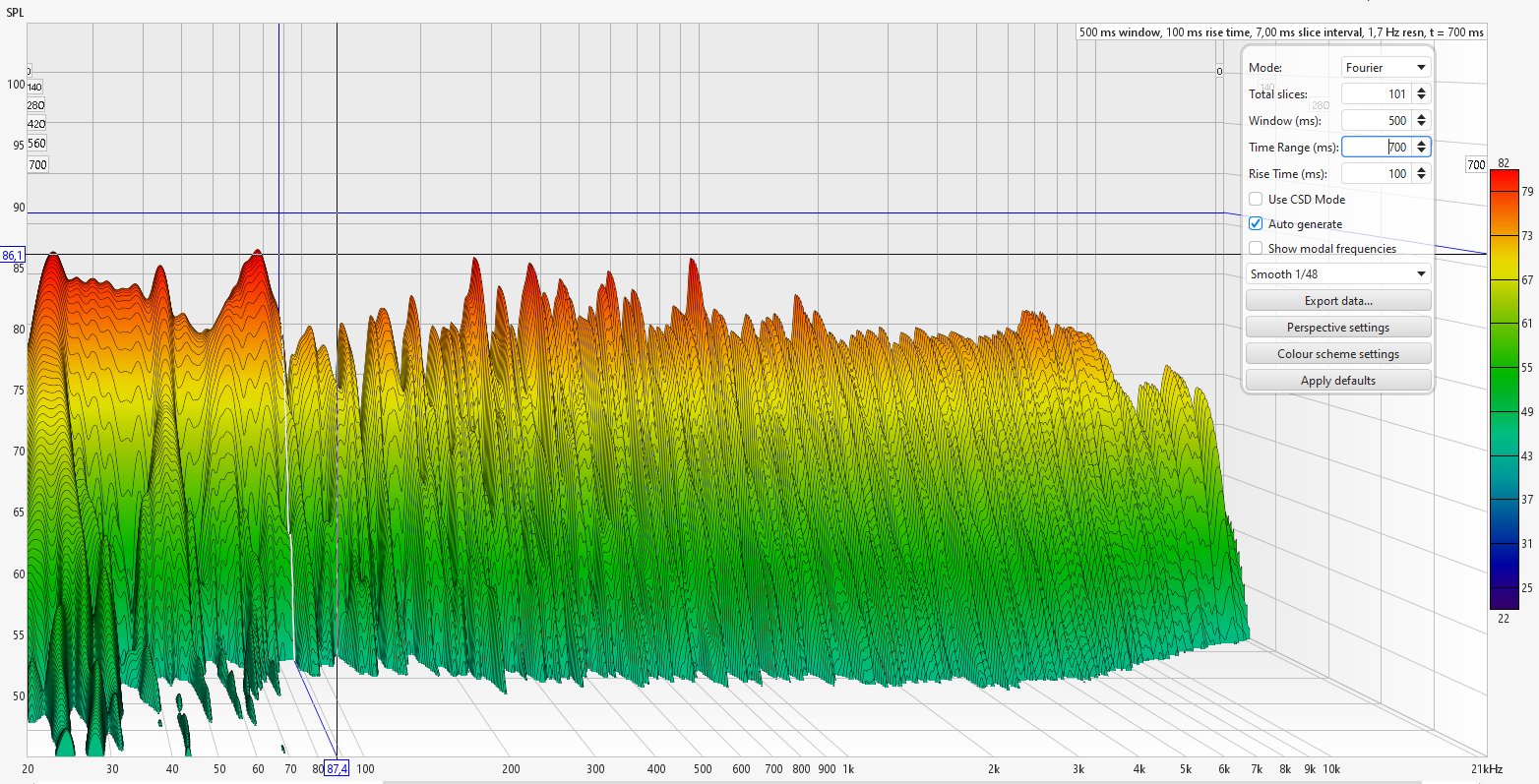The height and width of the screenshot is (784, 1539).
Task: Click the 10k label on frequency axis
Action: (x=1331, y=769)
